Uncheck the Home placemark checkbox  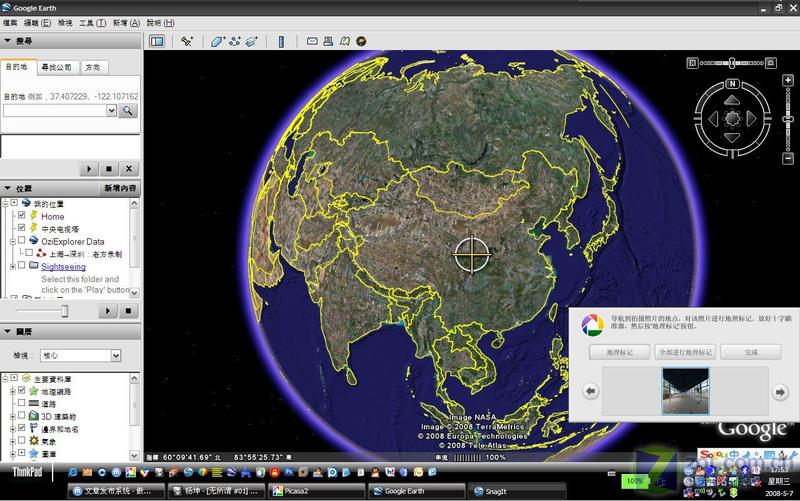21,215
